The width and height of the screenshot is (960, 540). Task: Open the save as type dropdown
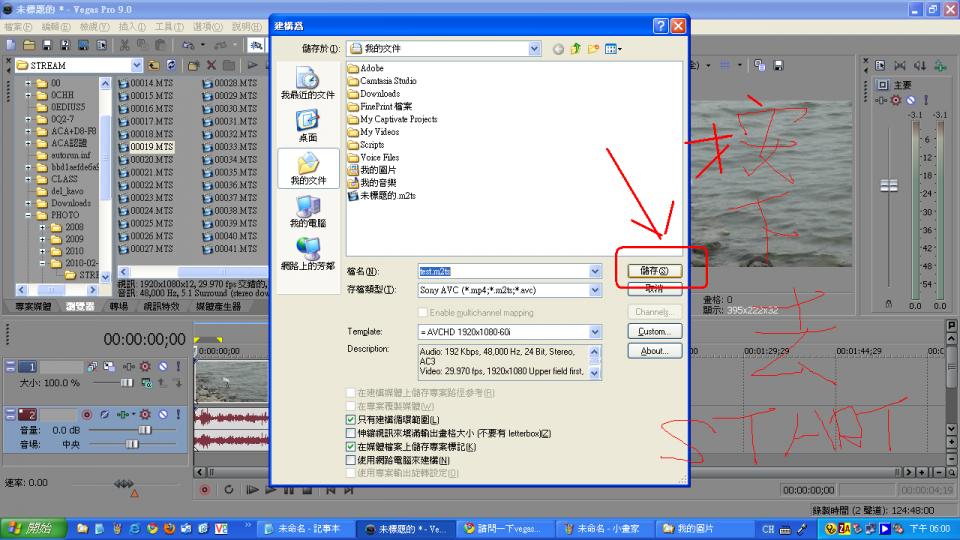click(594, 290)
